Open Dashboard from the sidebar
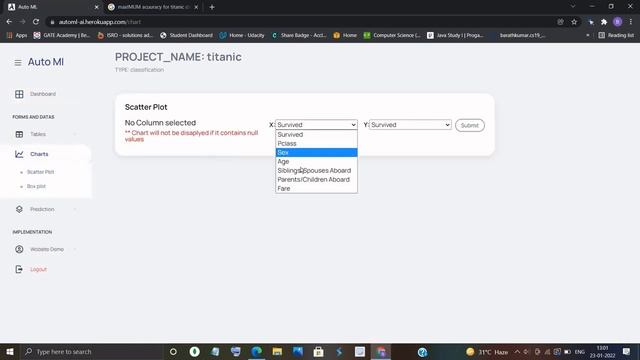Viewport: 640px width, 360px height. coord(43,94)
